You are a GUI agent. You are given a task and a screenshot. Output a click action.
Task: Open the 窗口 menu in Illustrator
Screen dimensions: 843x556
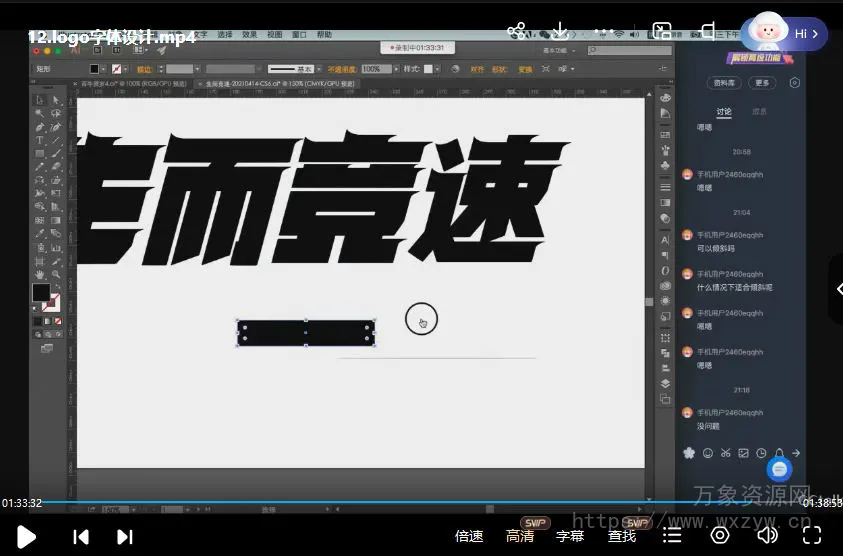click(x=299, y=34)
